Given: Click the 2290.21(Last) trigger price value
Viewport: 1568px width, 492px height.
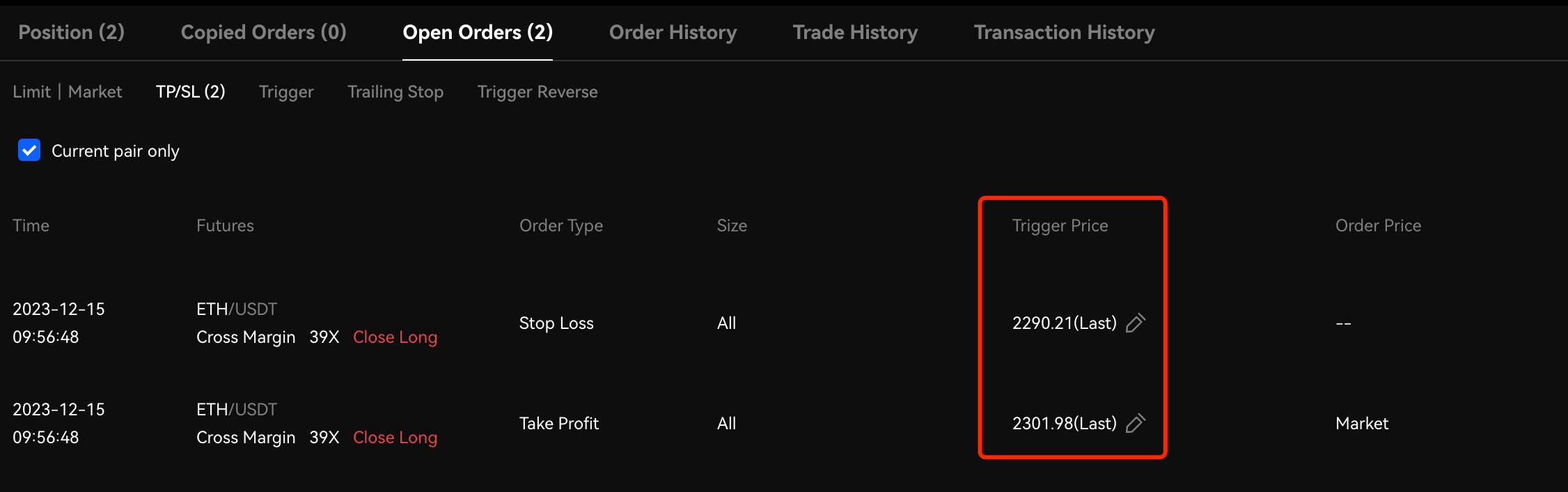Looking at the screenshot, I should pos(1064,323).
